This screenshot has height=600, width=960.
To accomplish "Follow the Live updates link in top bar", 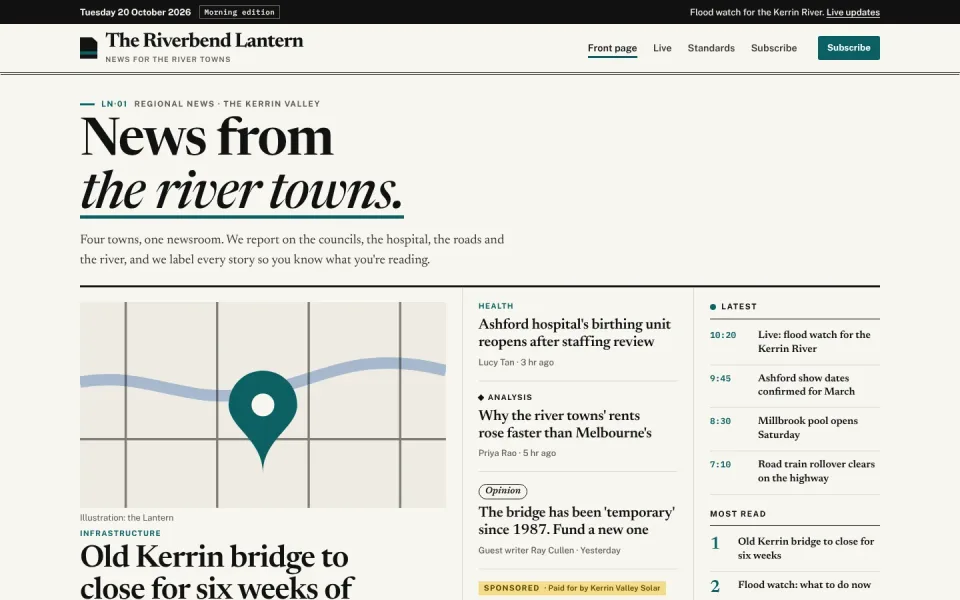I will click(x=853, y=12).
